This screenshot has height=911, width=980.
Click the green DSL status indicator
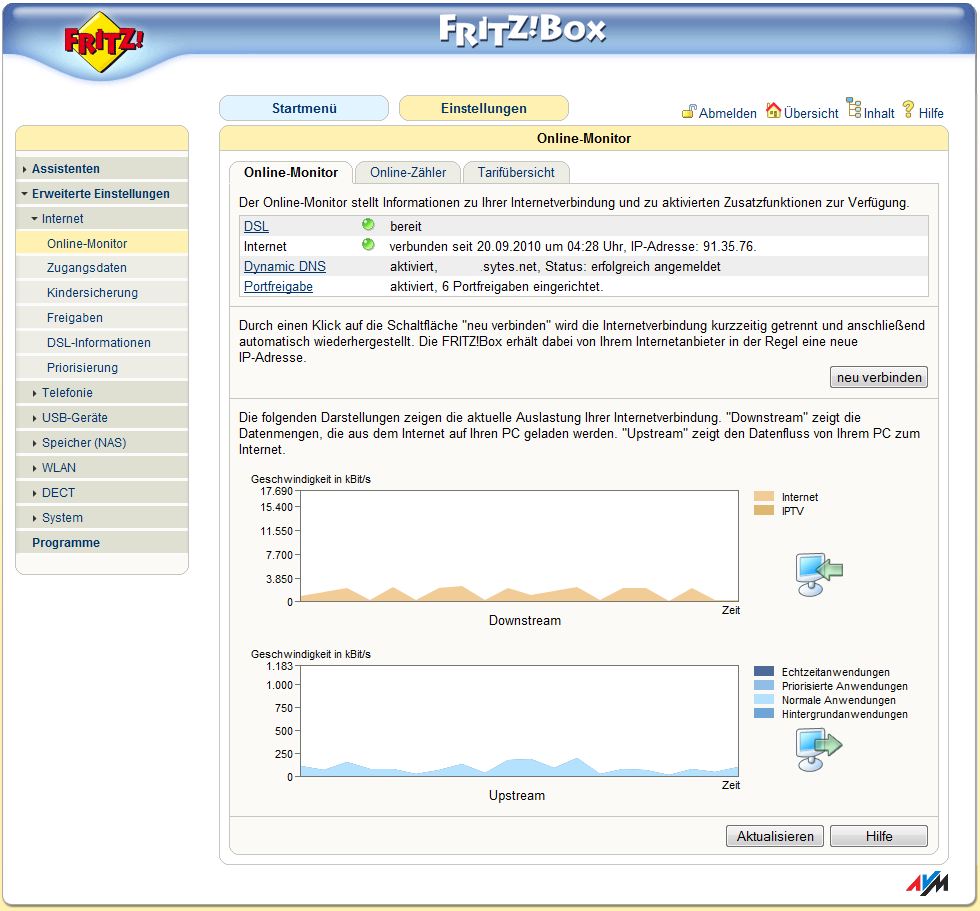point(368,224)
